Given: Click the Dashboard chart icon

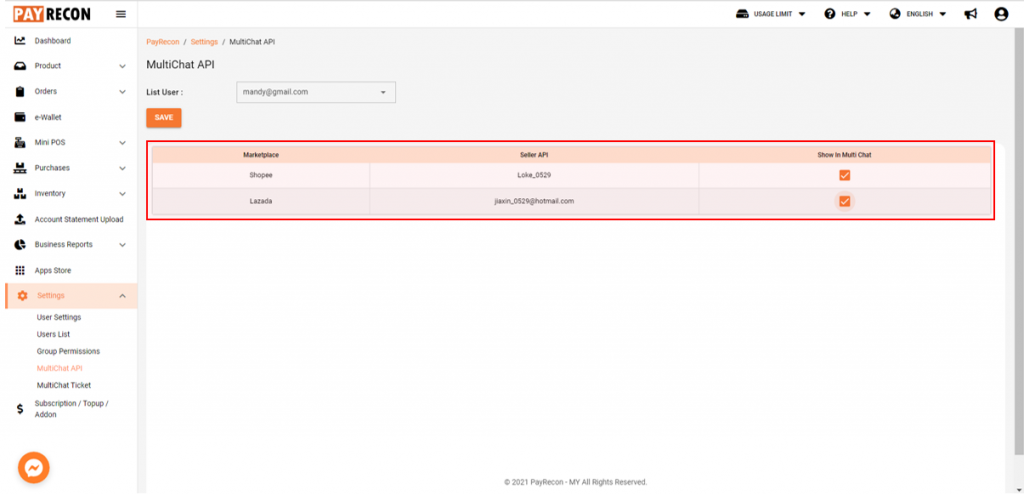Looking at the screenshot, I should click(20, 40).
